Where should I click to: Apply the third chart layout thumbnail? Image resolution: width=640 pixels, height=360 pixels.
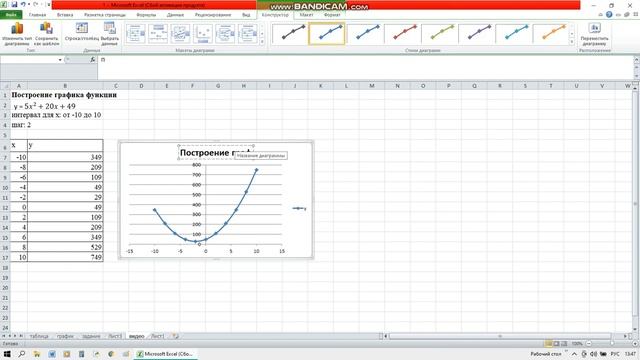(x=180, y=34)
